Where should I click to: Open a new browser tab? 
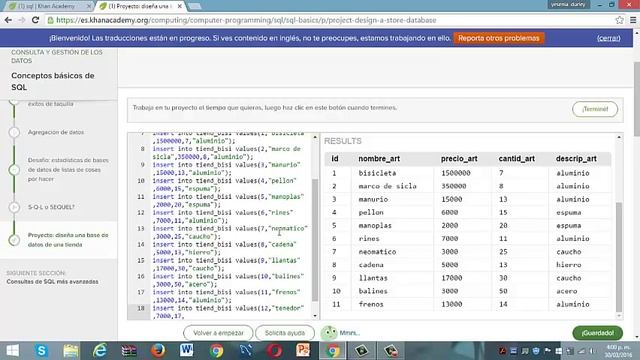194,6
